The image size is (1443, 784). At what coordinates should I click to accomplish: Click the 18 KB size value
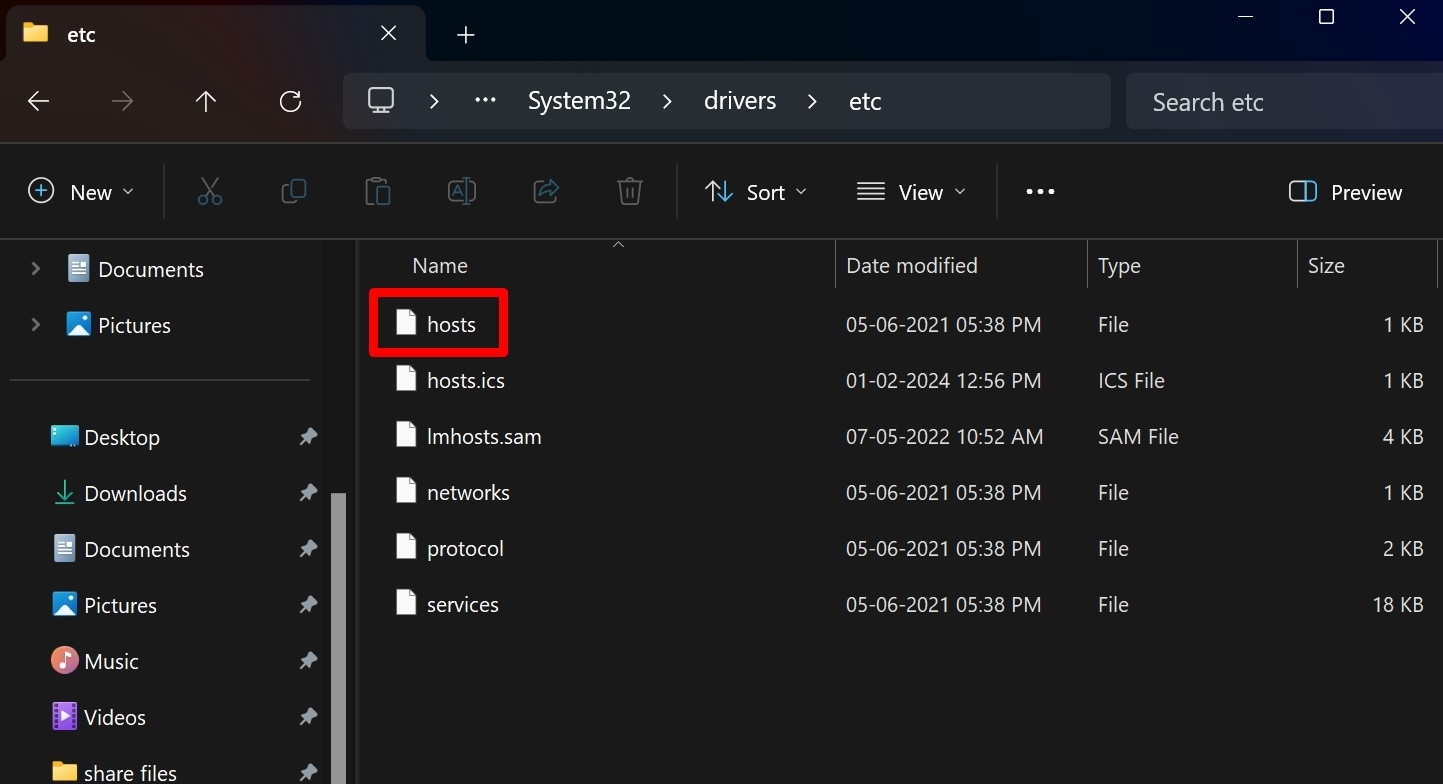coord(1398,604)
